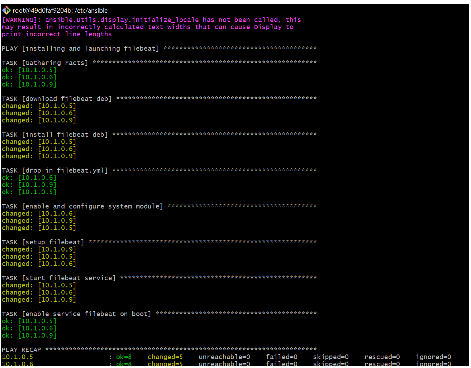Select 'changed: [10.1.0.6]' under download filebeat deb
471x368 pixels.
point(39,113)
